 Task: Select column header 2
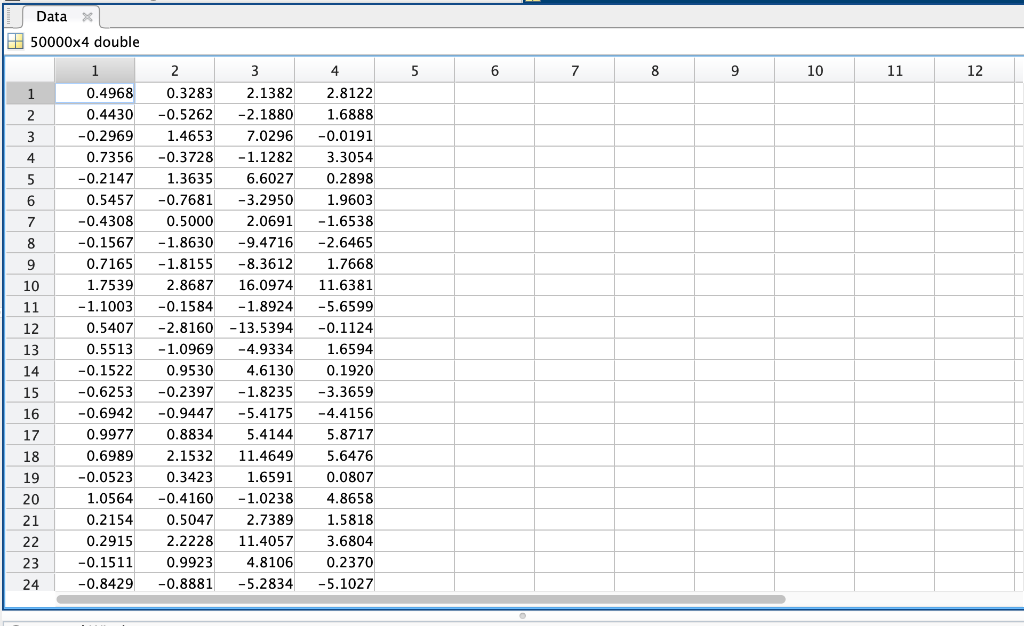pyautogui.click(x=175, y=70)
